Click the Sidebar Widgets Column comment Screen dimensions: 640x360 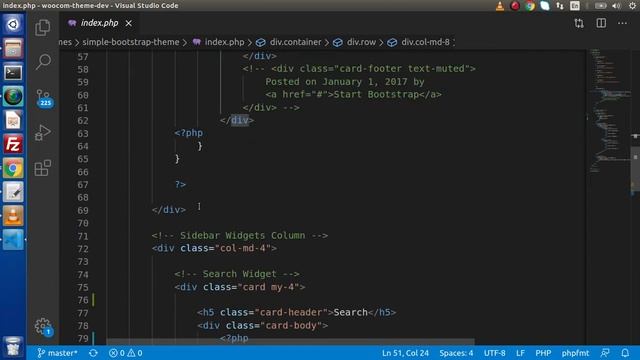240,236
